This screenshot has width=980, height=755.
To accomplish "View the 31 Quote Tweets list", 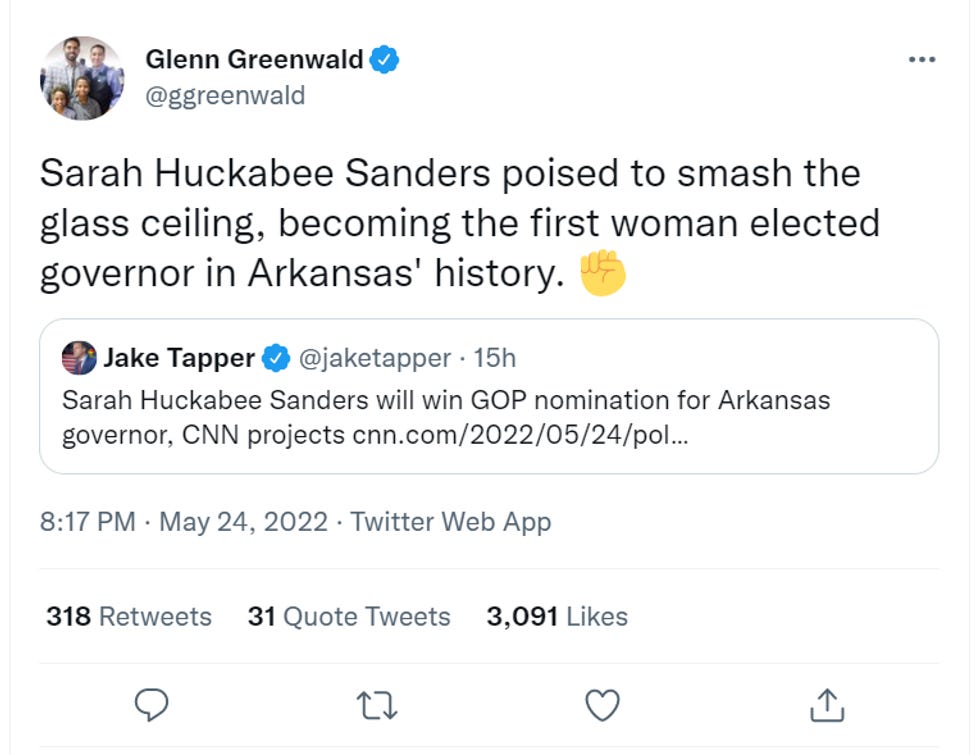I will (x=349, y=616).
